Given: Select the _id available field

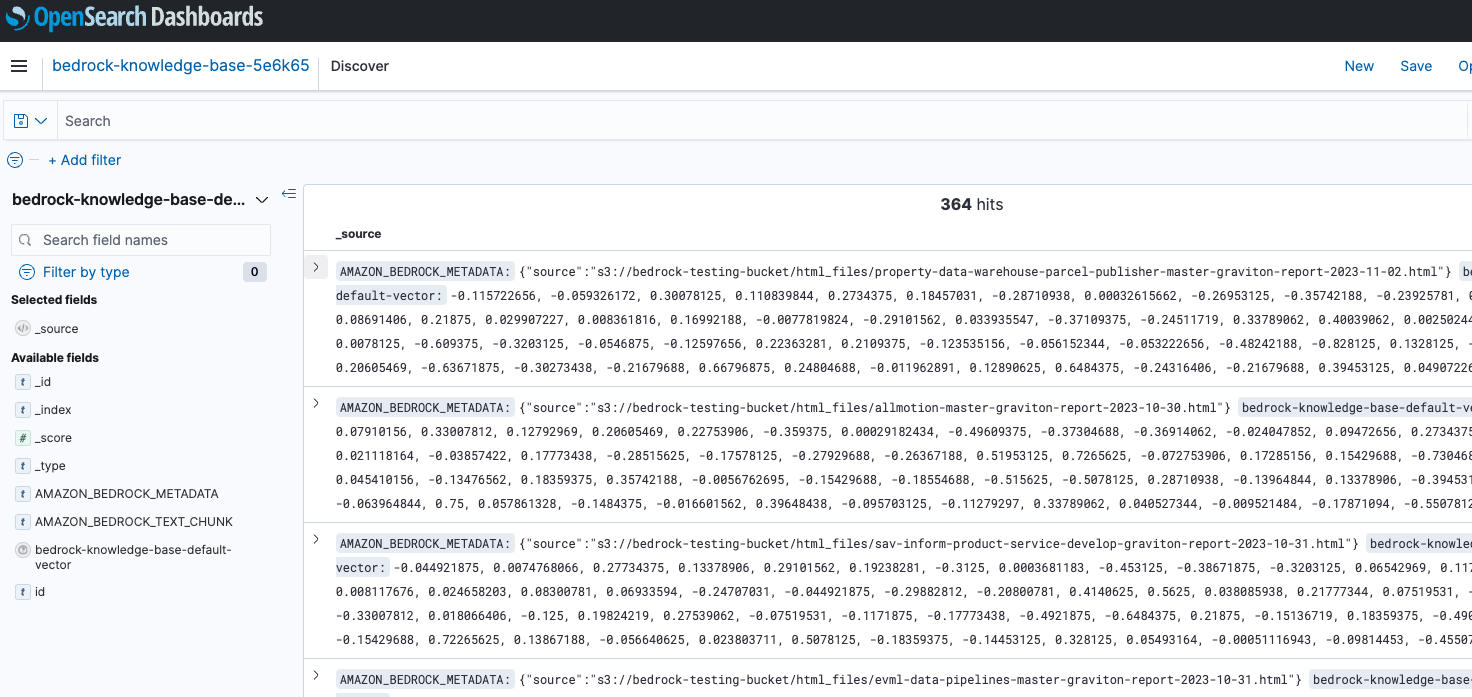Looking at the screenshot, I should [x=43, y=382].
